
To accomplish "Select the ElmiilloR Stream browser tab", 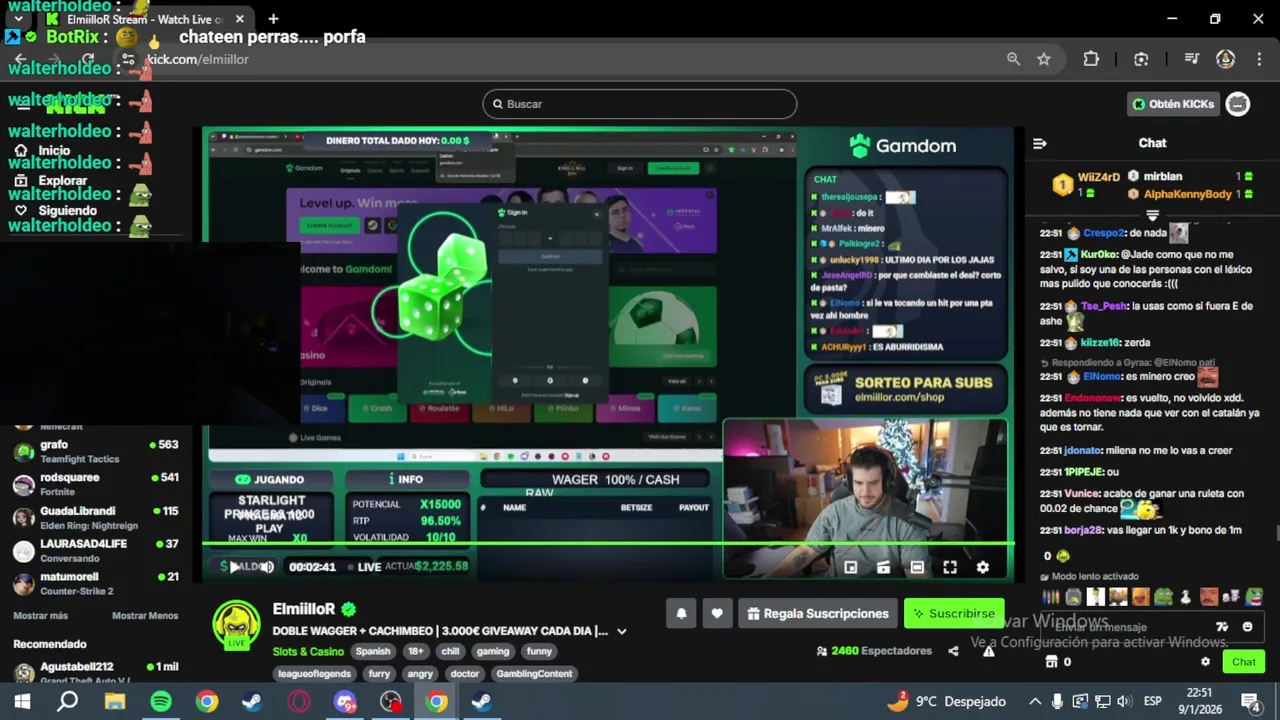I will click(x=145, y=19).
